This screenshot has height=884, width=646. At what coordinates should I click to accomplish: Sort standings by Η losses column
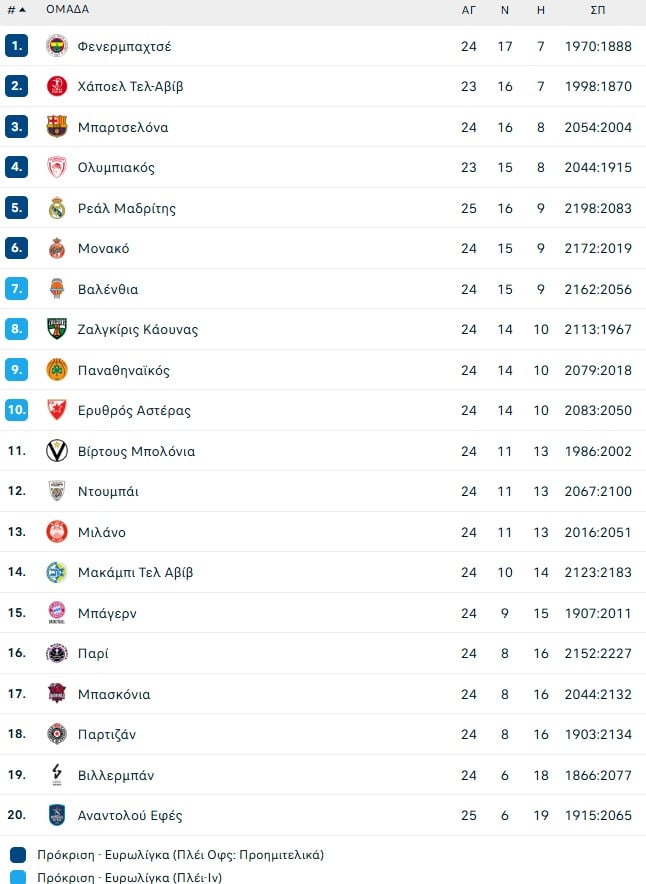pos(541,9)
